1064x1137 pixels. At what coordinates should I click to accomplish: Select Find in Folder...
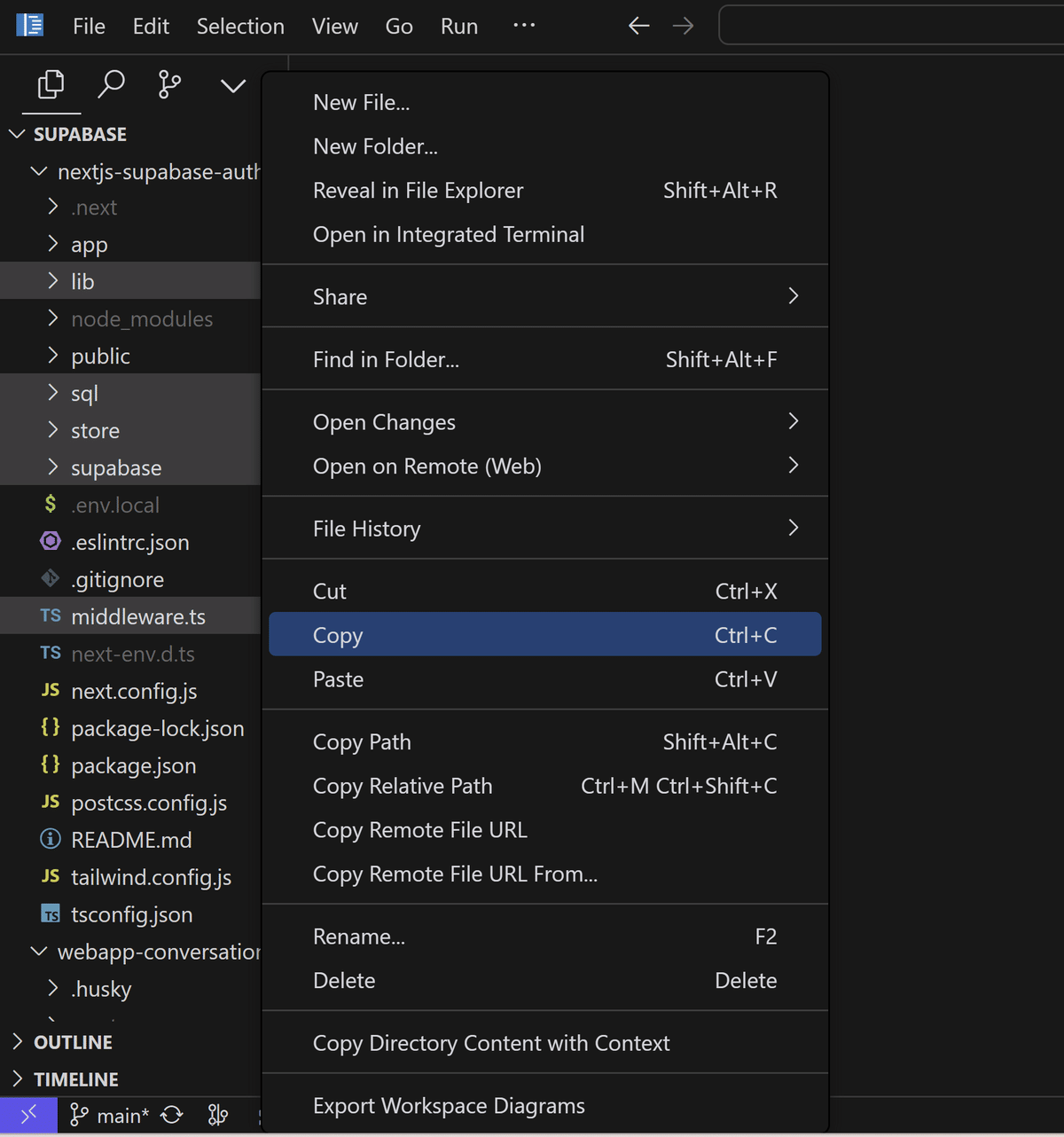point(544,359)
